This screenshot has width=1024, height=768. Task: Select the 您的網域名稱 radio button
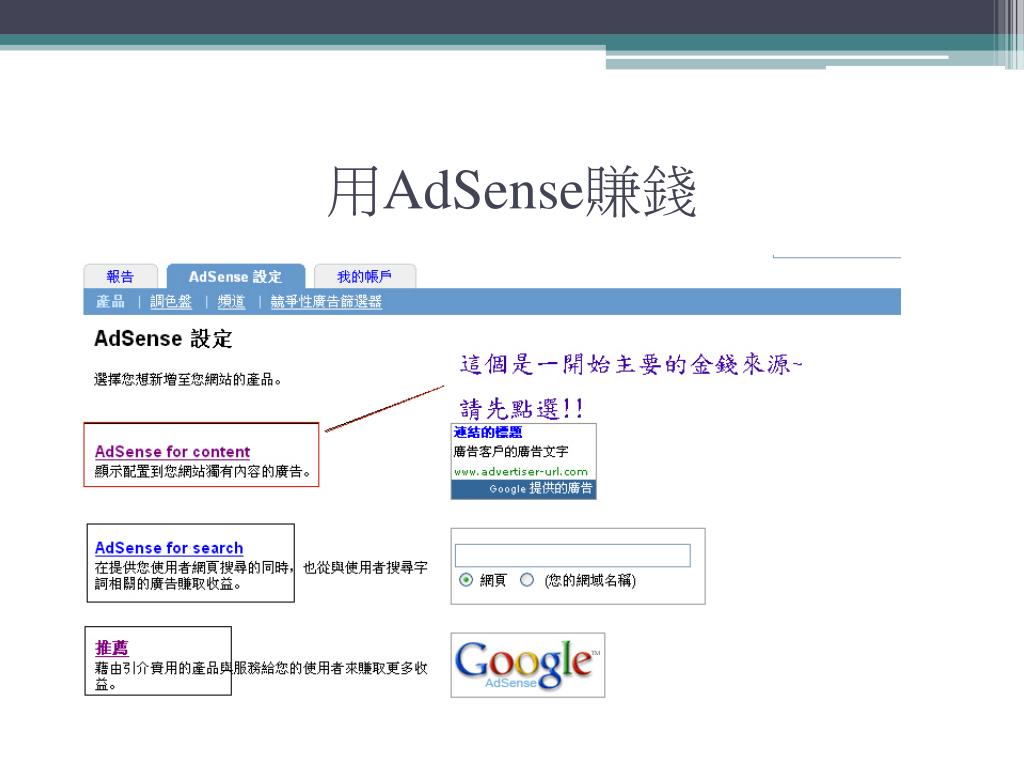click(527, 580)
